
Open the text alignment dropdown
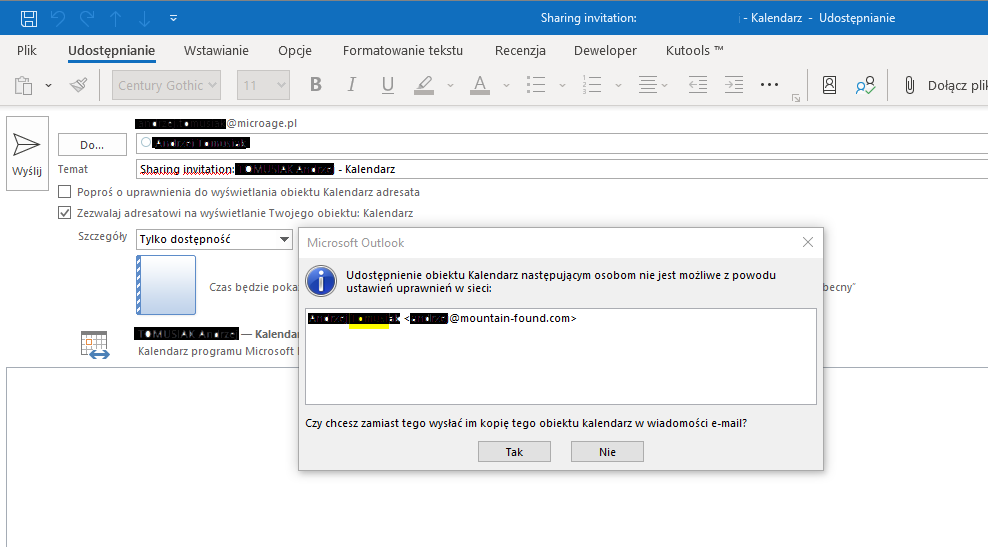653,84
